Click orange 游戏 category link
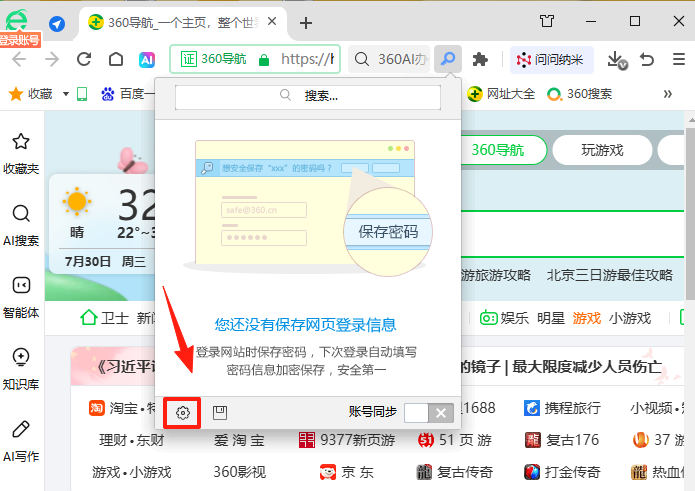 pos(586,318)
